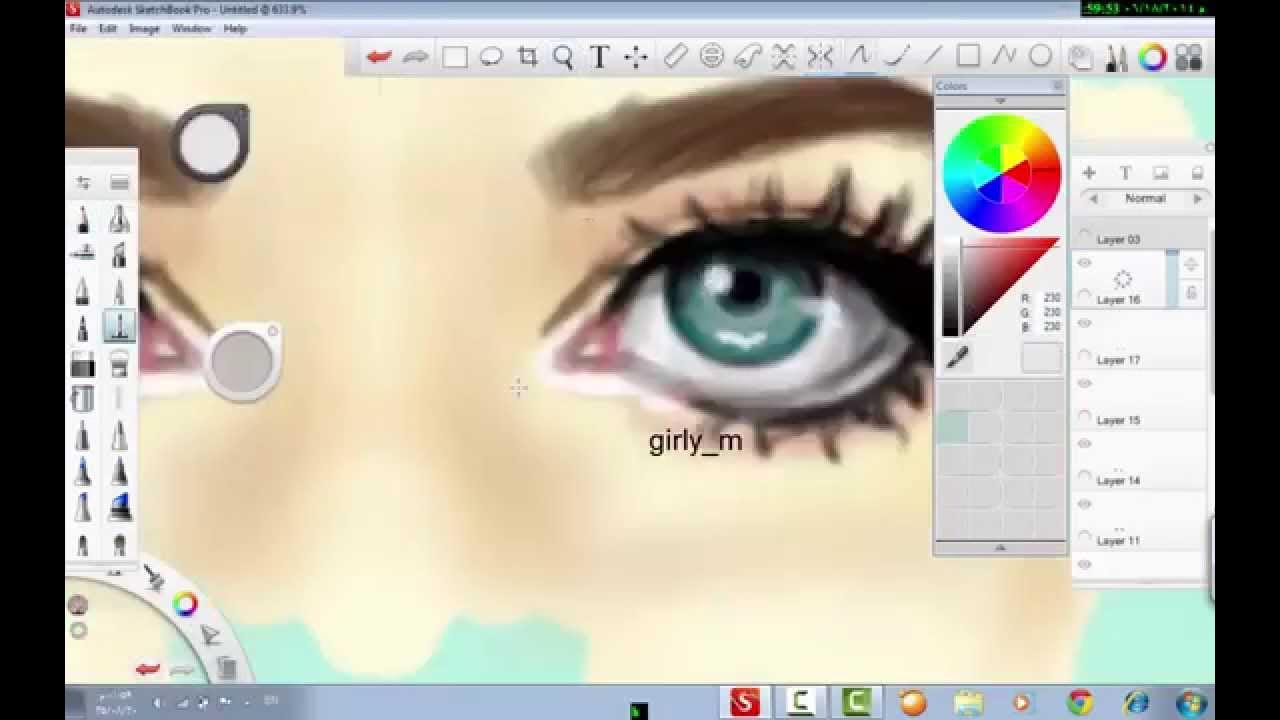Screen dimensions: 1280x720
Task: Open the Layer editor from toolbar
Action: click(x=1080, y=57)
